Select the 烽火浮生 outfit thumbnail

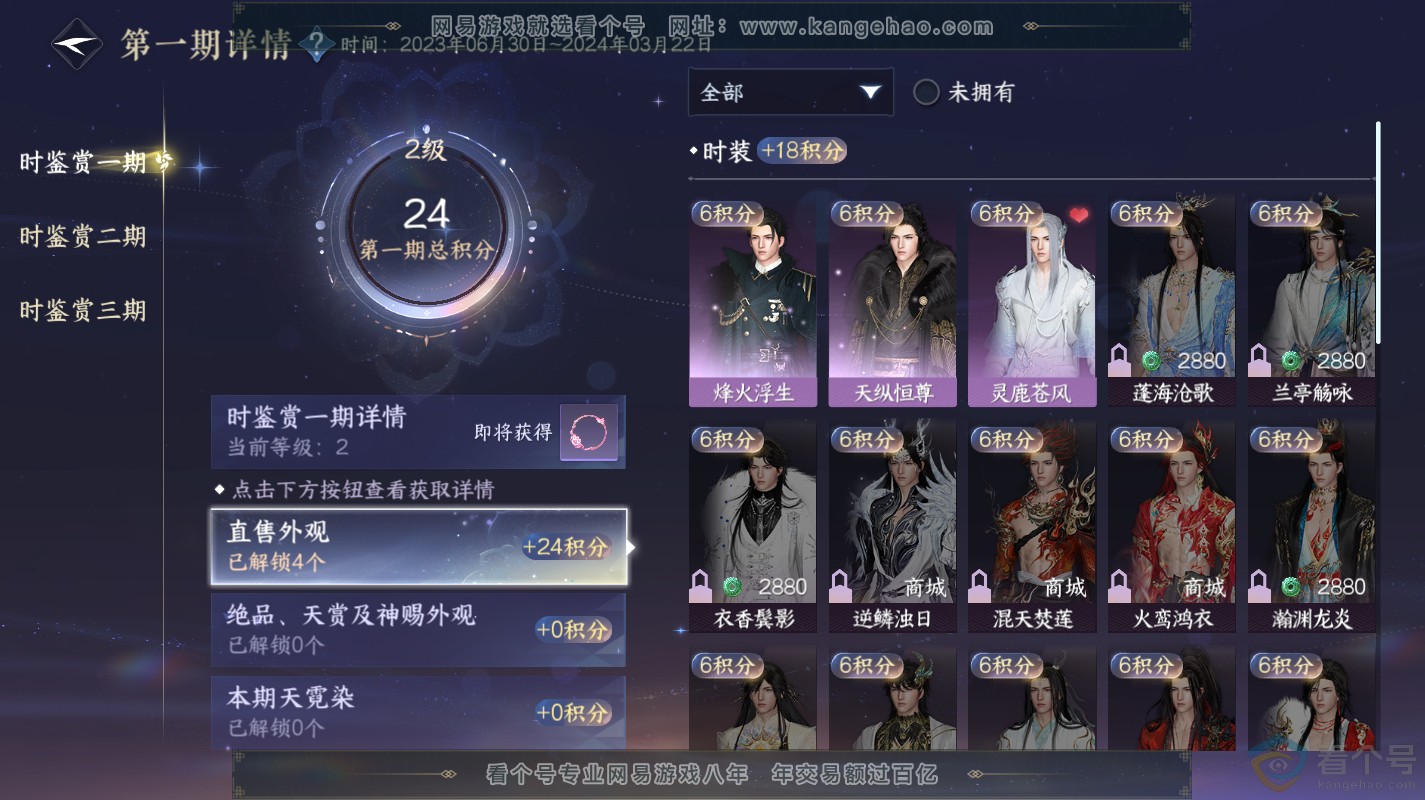752,301
